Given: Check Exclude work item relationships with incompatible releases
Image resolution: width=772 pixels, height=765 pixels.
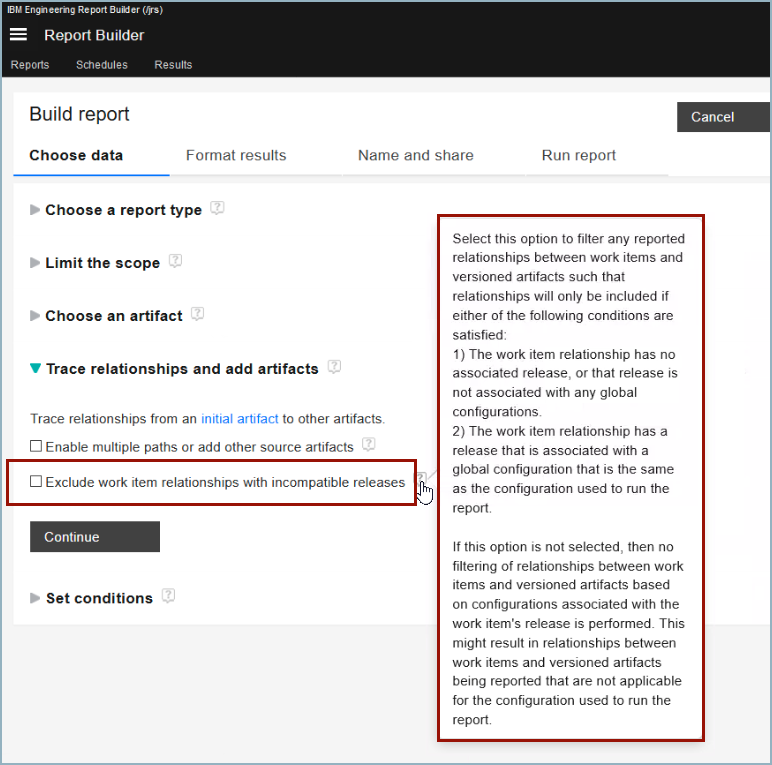Looking at the screenshot, I should click(36, 482).
